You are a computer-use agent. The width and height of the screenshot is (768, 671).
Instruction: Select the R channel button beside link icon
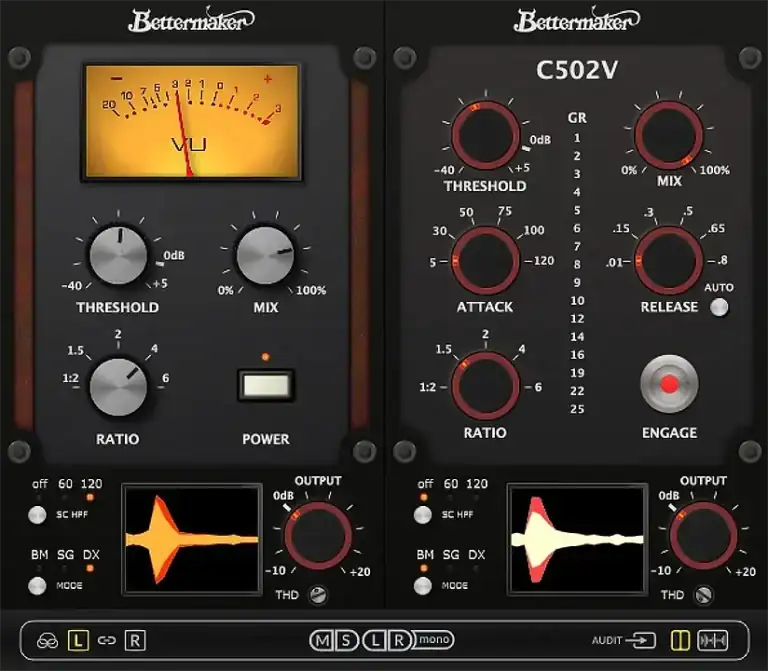point(135,641)
